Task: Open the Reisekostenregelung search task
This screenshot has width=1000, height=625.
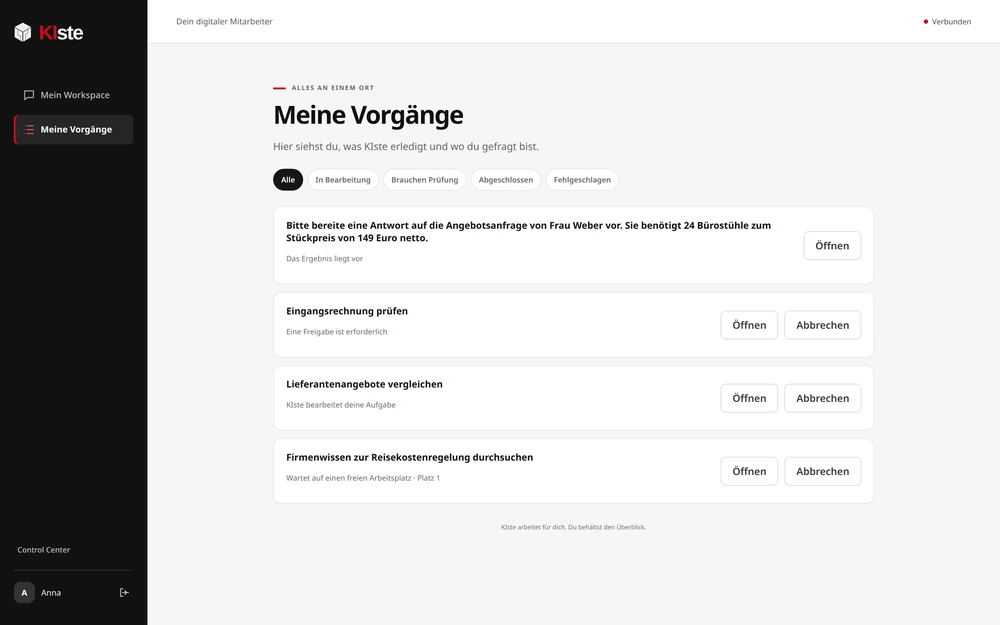Action: click(749, 471)
